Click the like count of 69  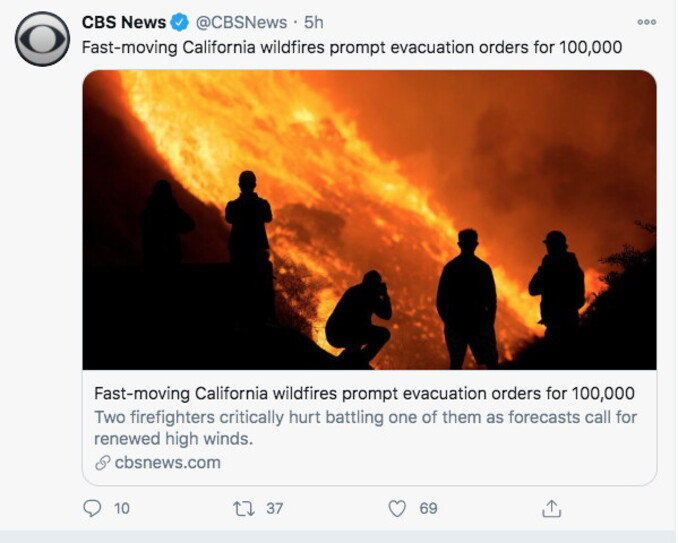[x=428, y=509]
